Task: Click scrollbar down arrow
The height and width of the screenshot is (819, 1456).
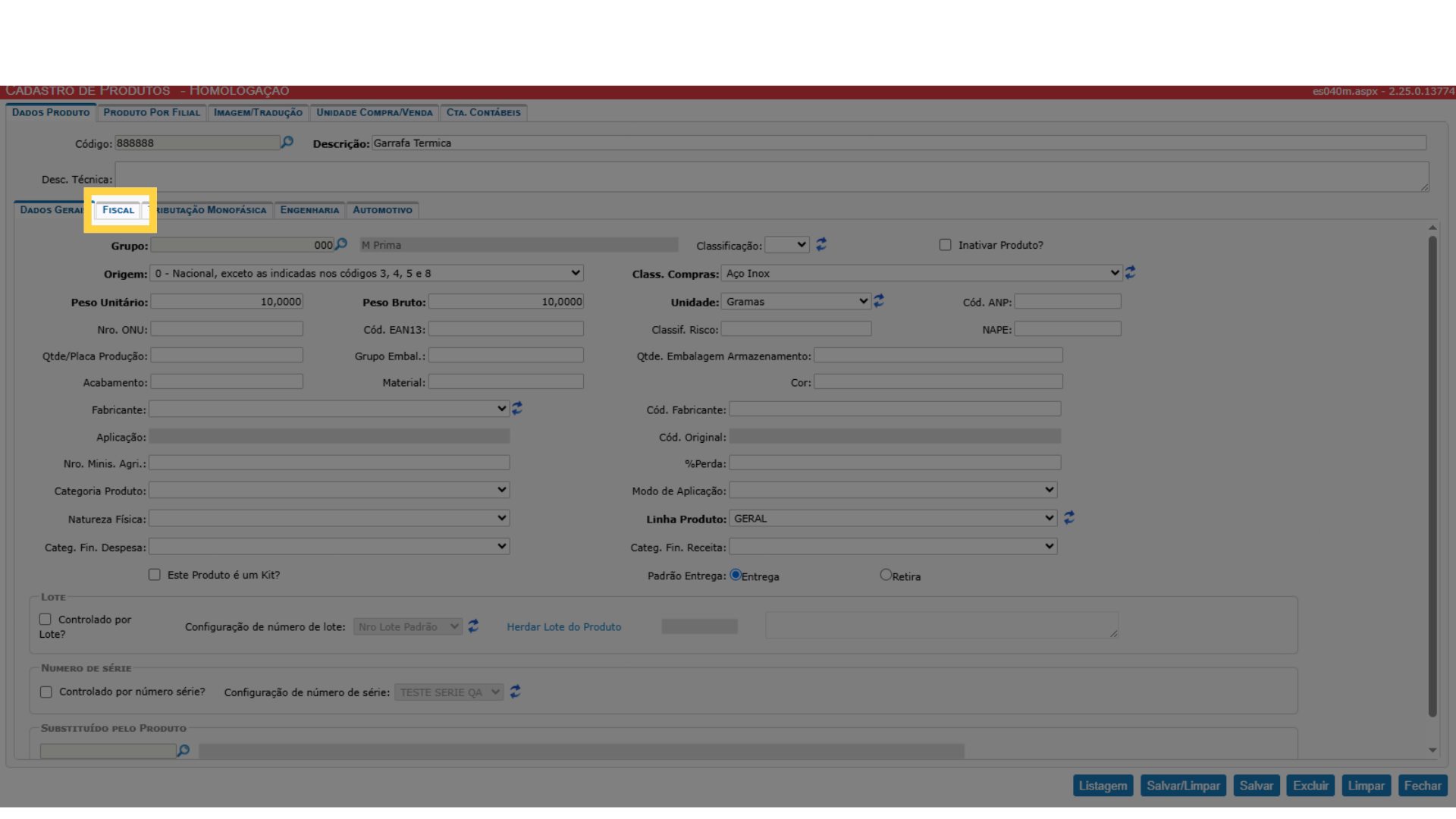Action: [1432, 750]
